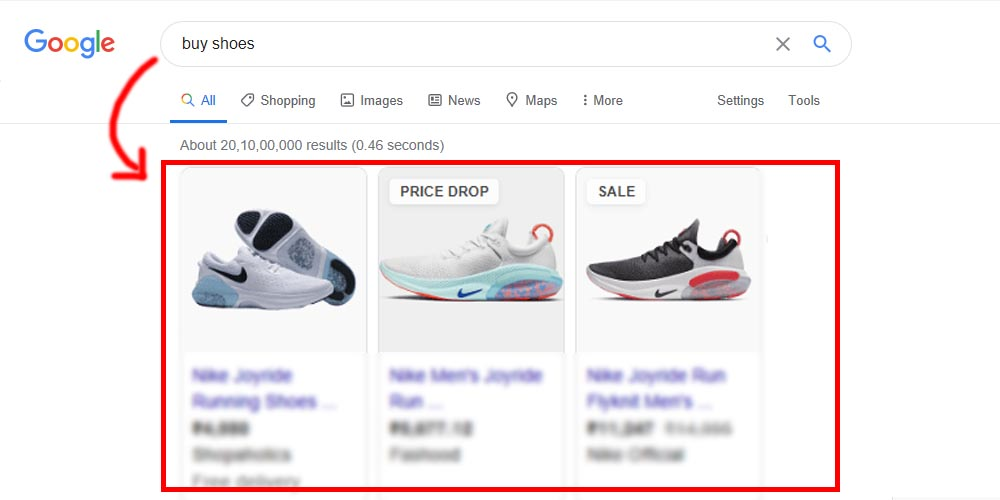Image resolution: width=1000 pixels, height=500 pixels.
Task: Open the Nike Men's Joyride Run link
Action: pos(466,388)
